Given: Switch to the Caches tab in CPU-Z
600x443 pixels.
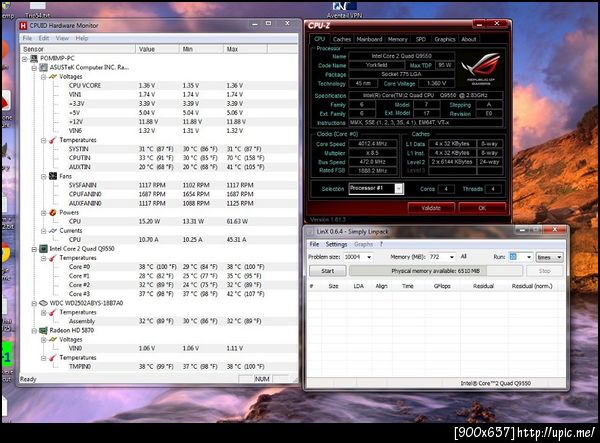Looking at the screenshot, I should pos(342,39).
